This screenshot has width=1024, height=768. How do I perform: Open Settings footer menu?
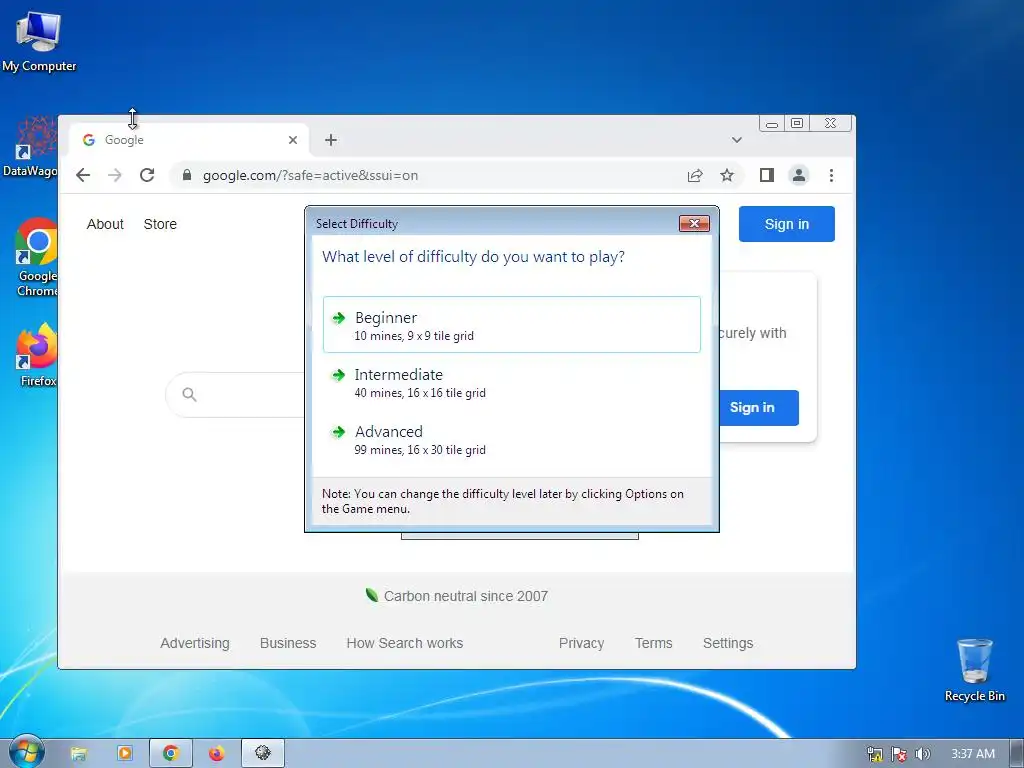point(728,643)
